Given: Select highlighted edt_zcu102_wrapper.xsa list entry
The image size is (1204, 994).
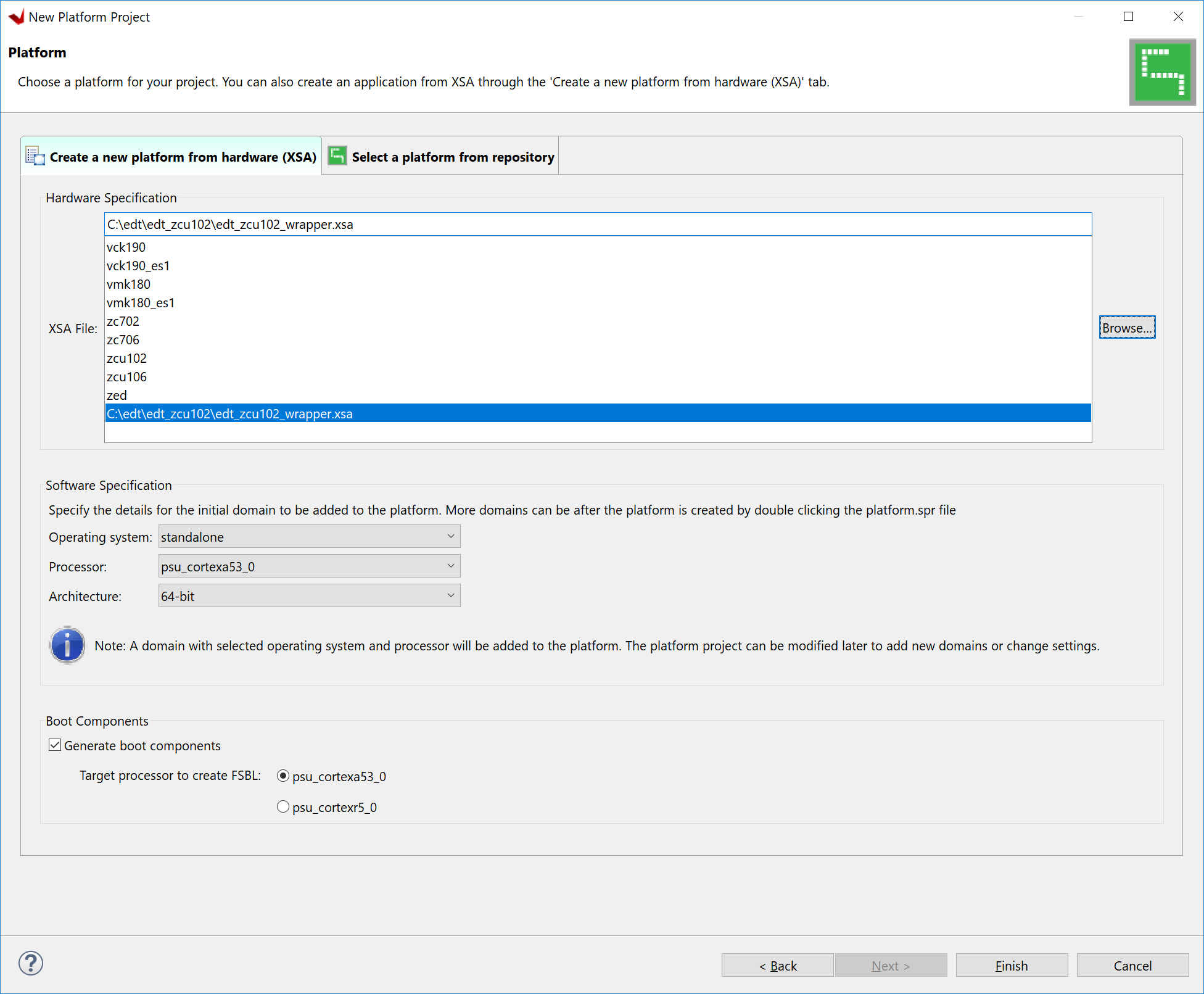Looking at the screenshot, I should pos(598,413).
